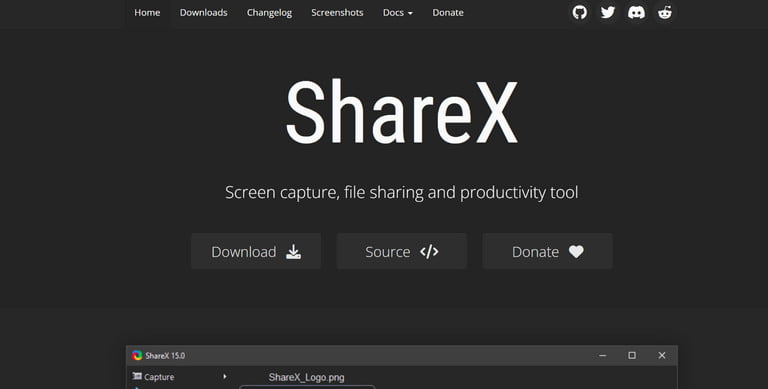The height and width of the screenshot is (389, 768).
Task: Click the Source code button
Action: (402, 251)
